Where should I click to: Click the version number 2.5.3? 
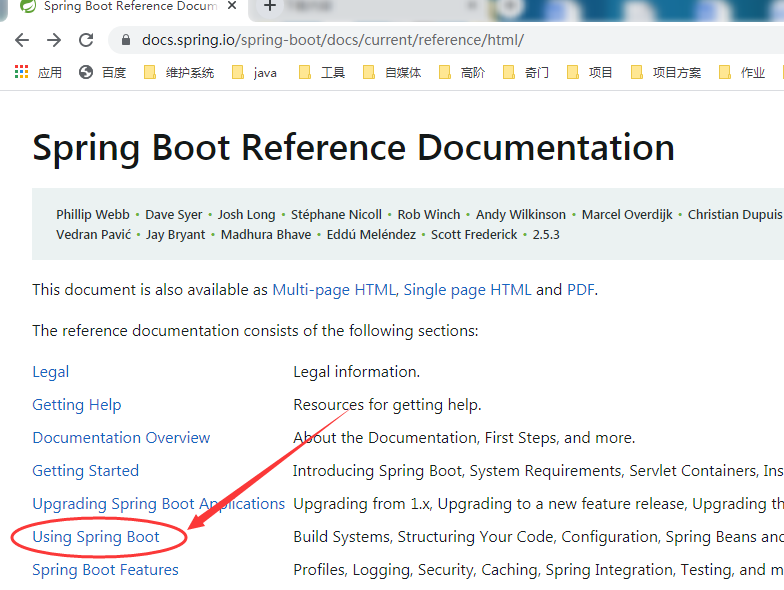(x=546, y=234)
